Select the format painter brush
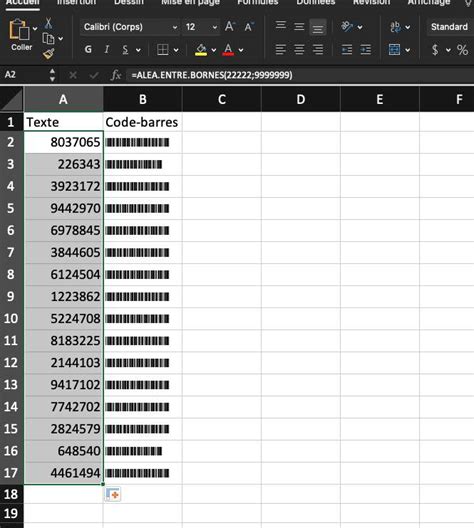This screenshot has height=528, width=474. pos(48,54)
